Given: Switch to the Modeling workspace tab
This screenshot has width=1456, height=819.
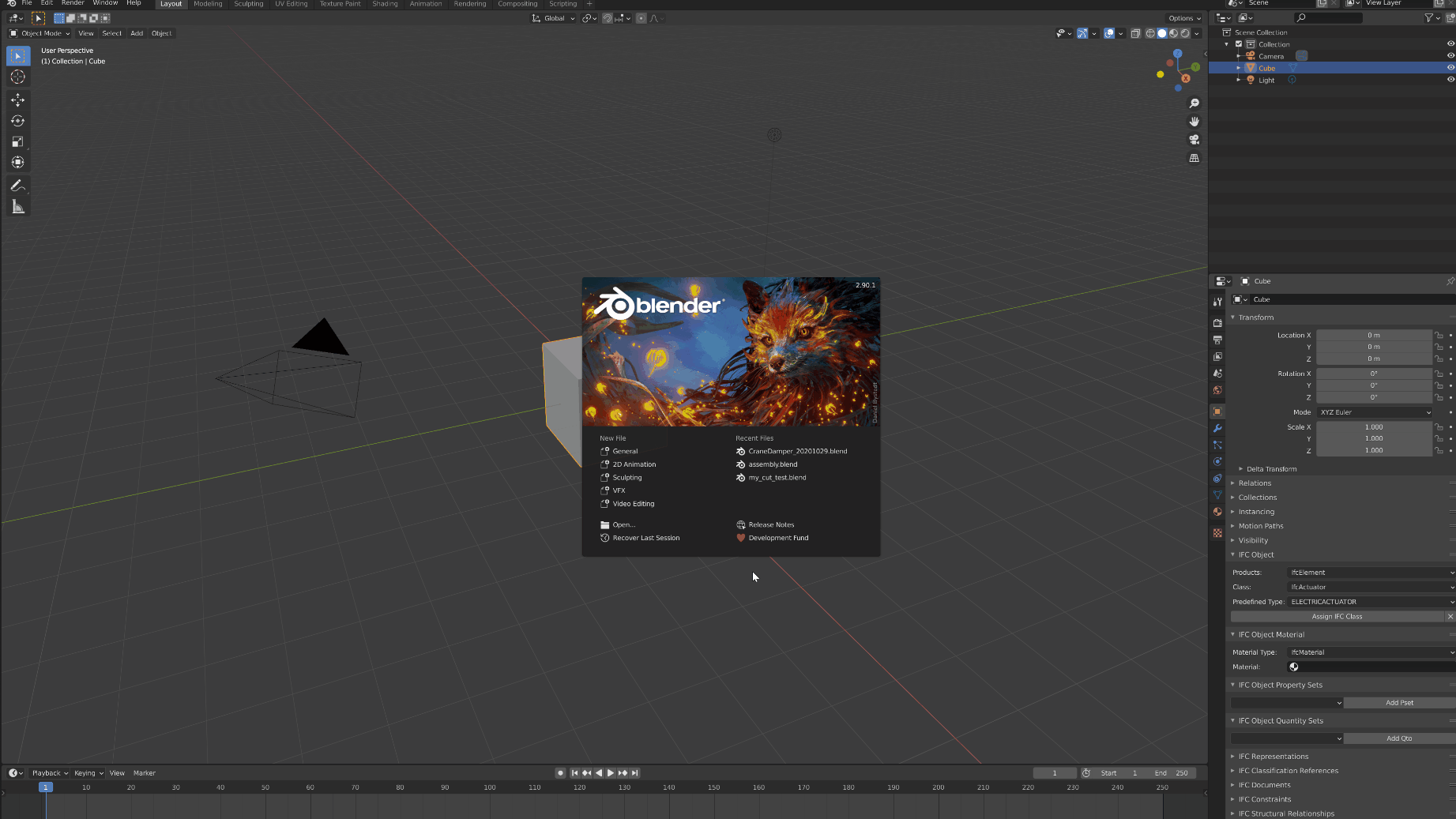Looking at the screenshot, I should 208,4.
